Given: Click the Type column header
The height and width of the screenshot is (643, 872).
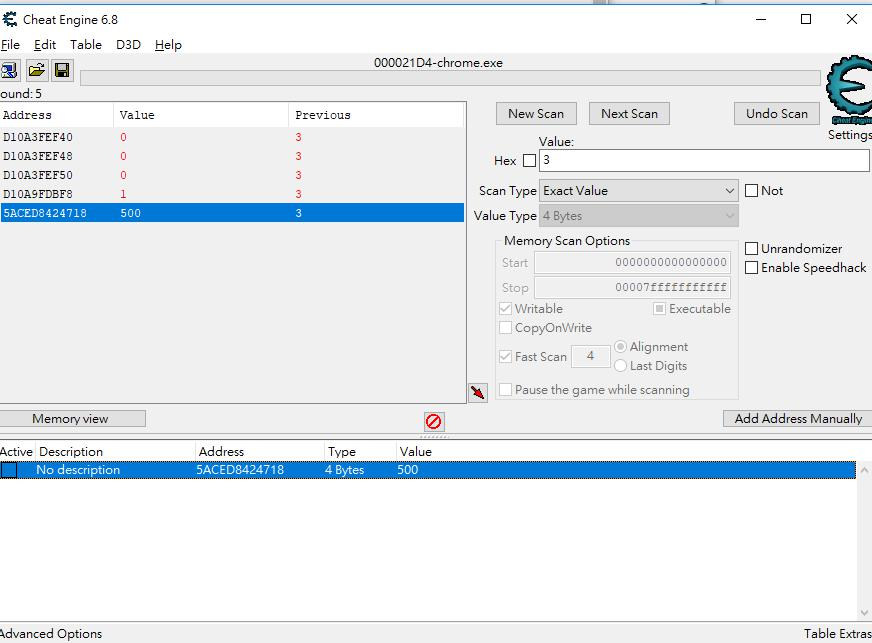Looking at the screenshot, I should tap(360, 452).
